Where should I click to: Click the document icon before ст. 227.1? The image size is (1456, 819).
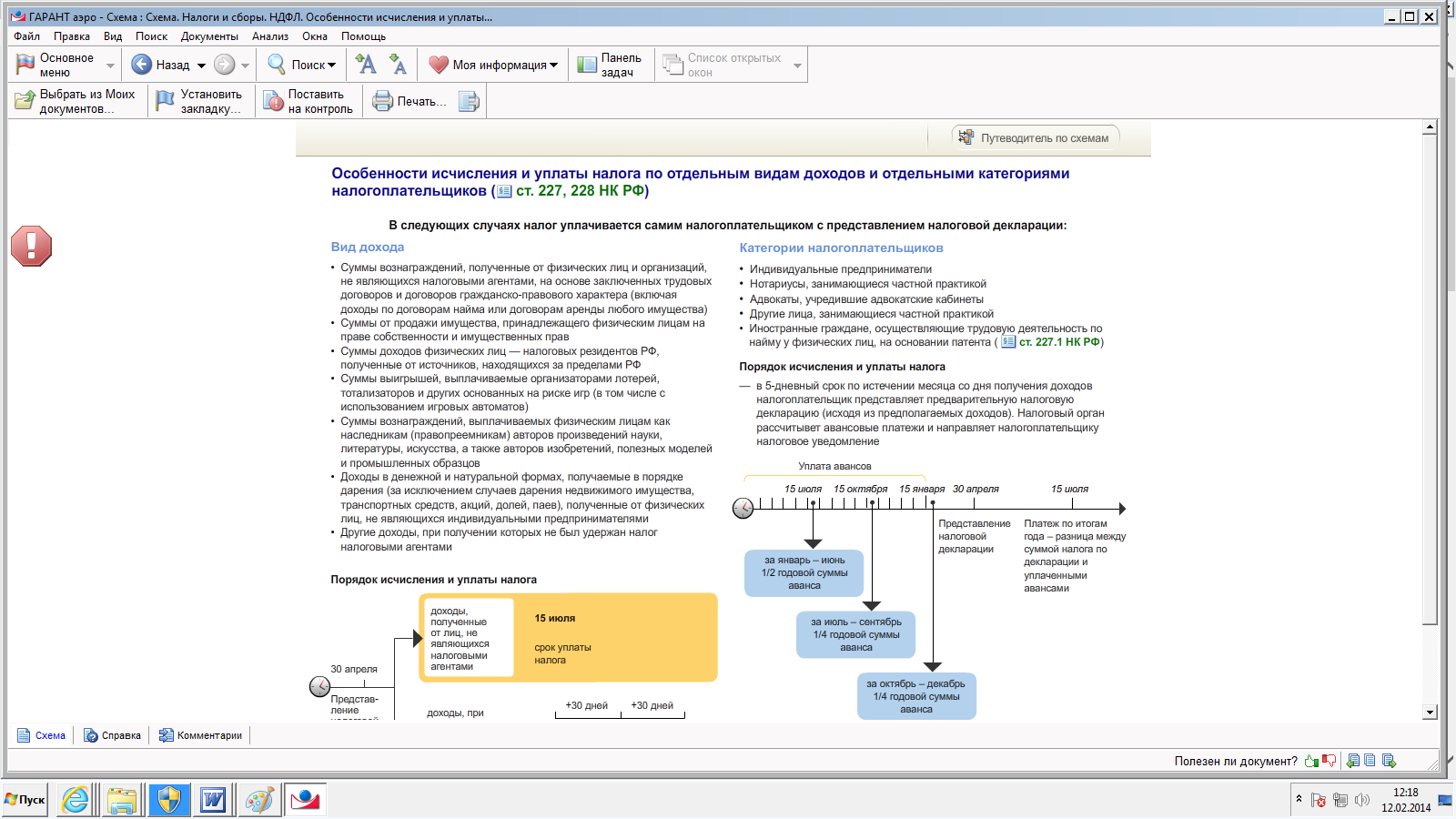pyautogui.click(x=1008, y=342)
